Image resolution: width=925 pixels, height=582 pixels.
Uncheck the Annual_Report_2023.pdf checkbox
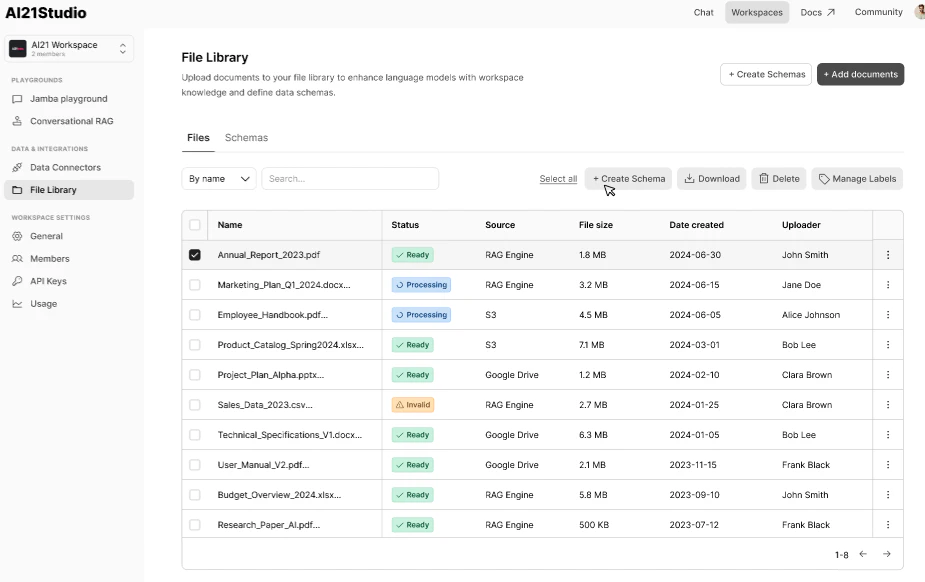(195, 255)
